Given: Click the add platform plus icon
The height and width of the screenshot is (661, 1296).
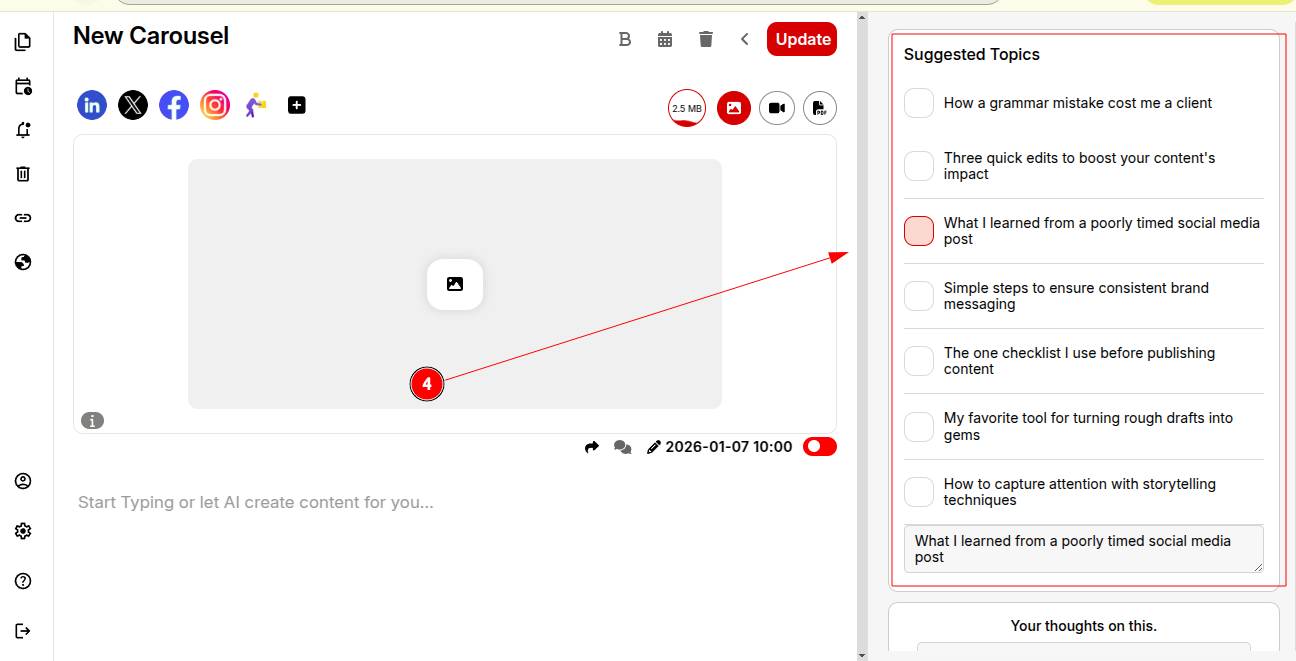Looking at the screenshot, I should tap(297, 105).
